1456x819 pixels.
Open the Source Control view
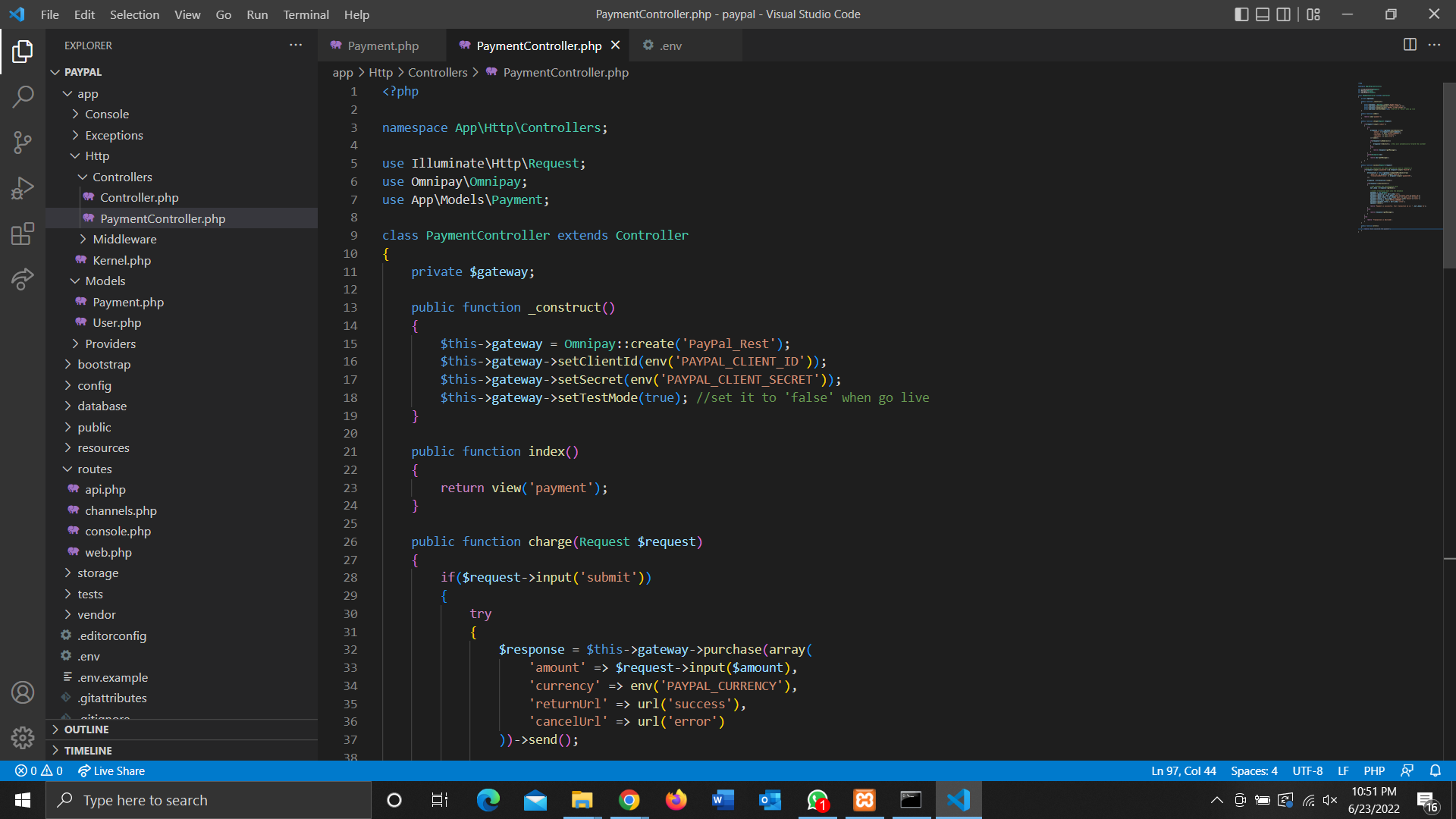23,142
